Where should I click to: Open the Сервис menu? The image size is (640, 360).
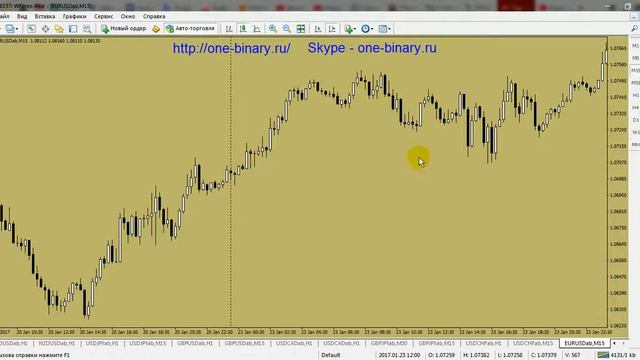click(104, 16)
